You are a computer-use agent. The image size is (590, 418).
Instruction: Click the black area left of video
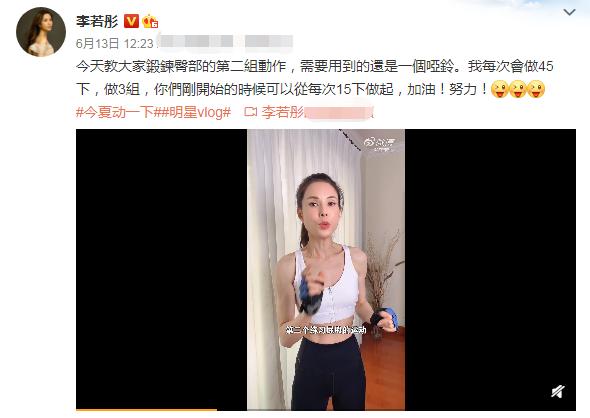click(x=161, y=270)
